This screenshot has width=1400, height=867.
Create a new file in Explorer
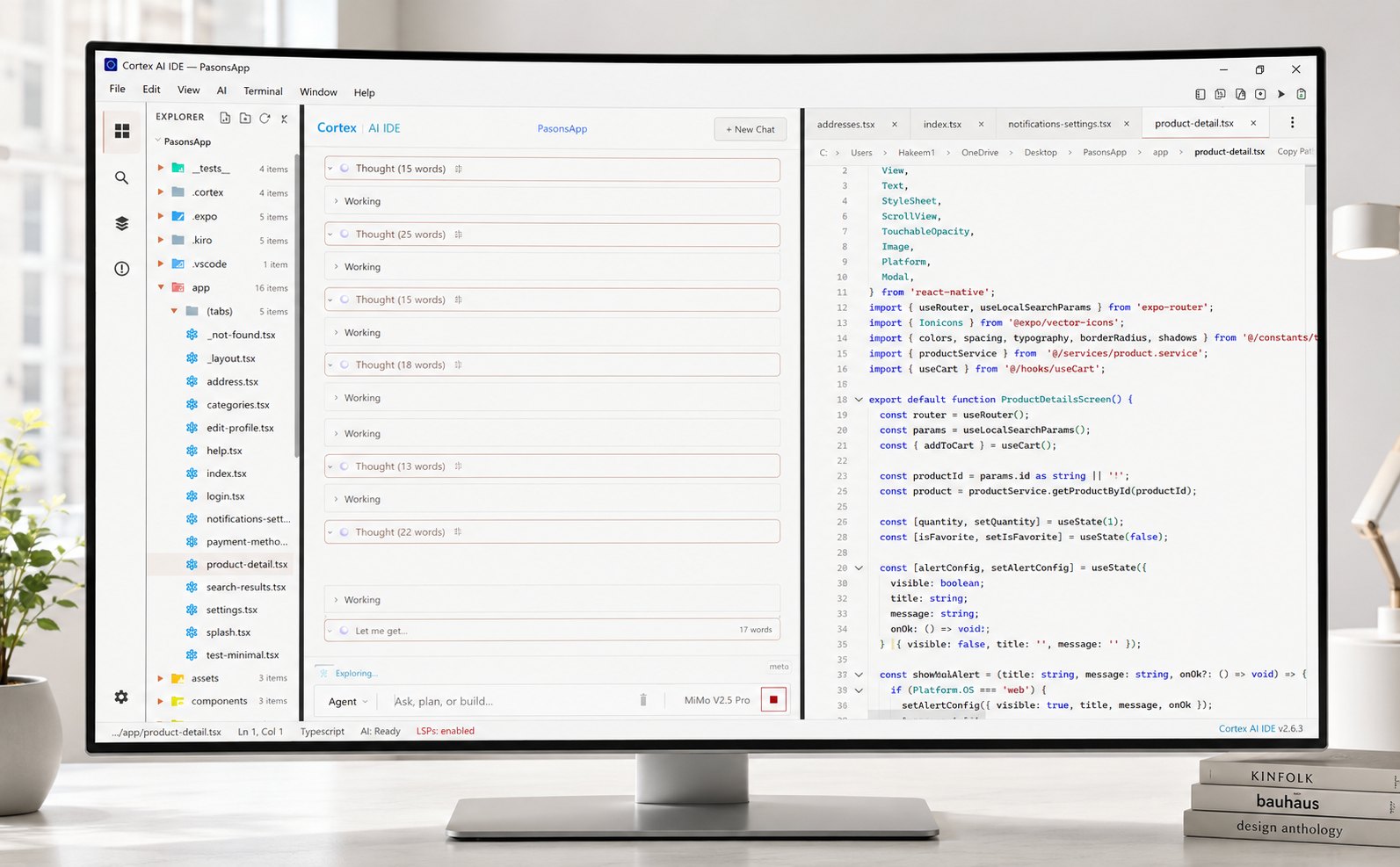[x=225, y=118]
